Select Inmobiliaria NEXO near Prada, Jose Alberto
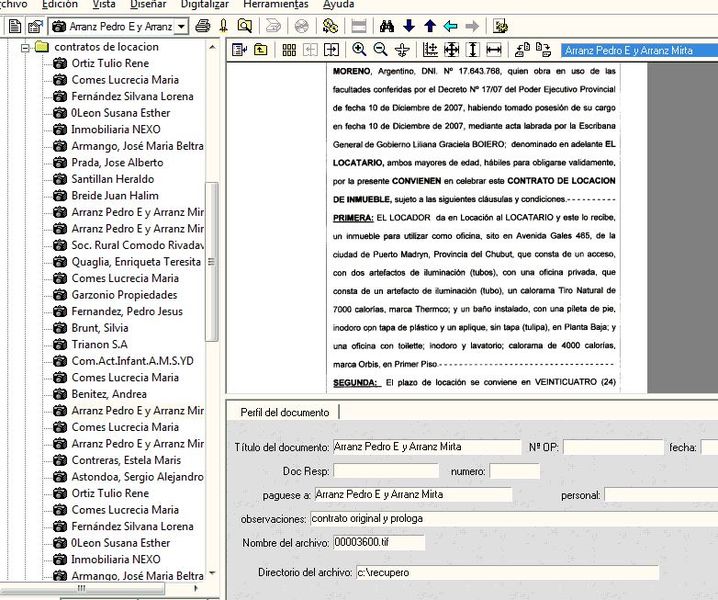 coord(116,129)
